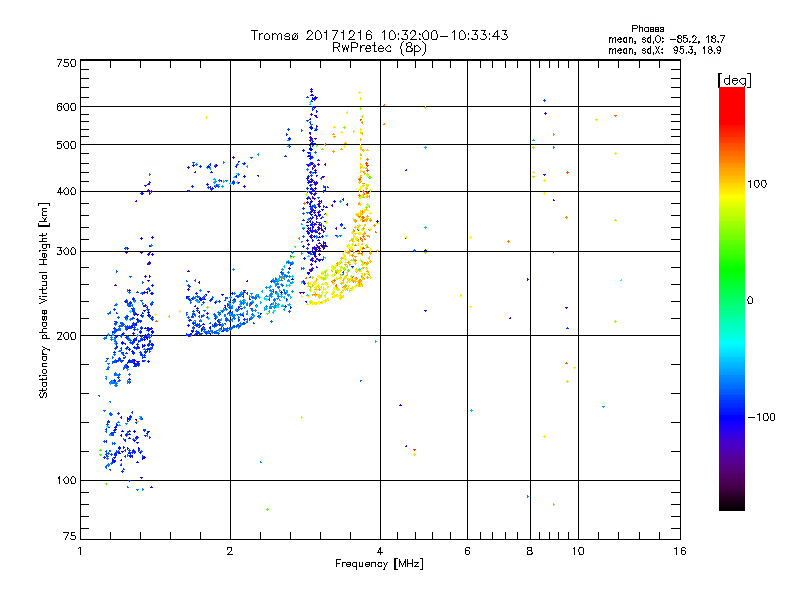Click the '300' y-axis tick label
The height and width of the screenshot is (600, 800).
point(67,252)
